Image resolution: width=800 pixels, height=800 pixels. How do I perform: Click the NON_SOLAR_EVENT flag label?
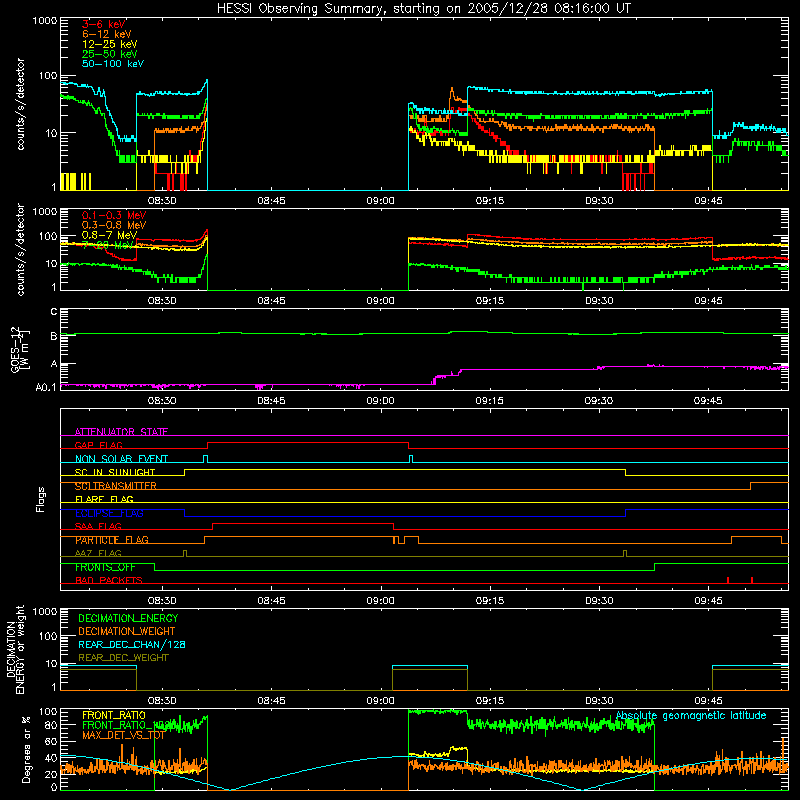point(121,459)
